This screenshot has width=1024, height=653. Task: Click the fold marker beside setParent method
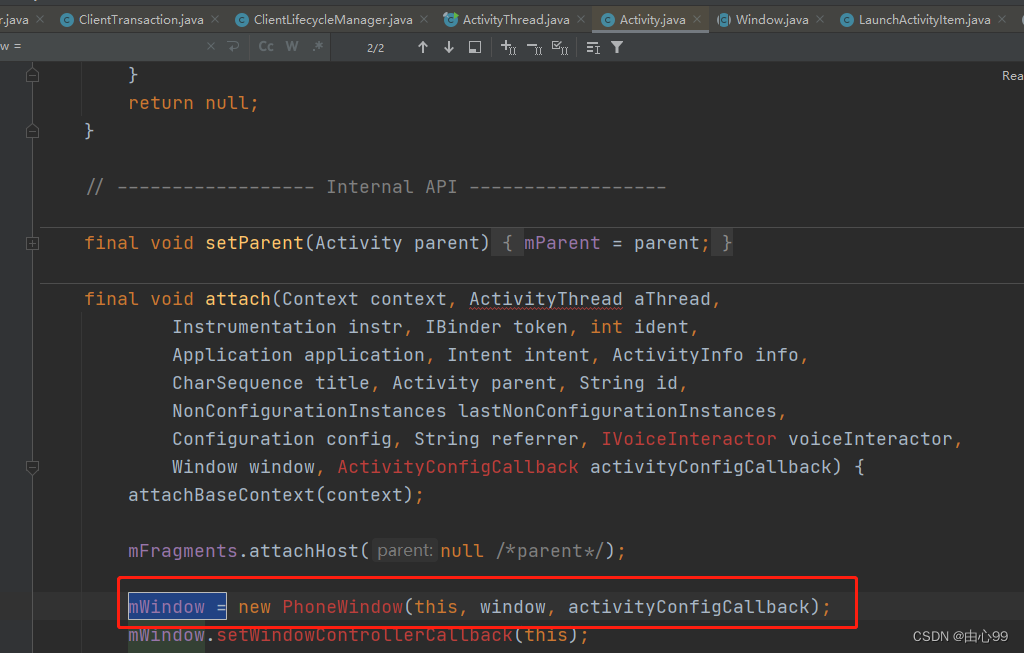click(32, 243)
